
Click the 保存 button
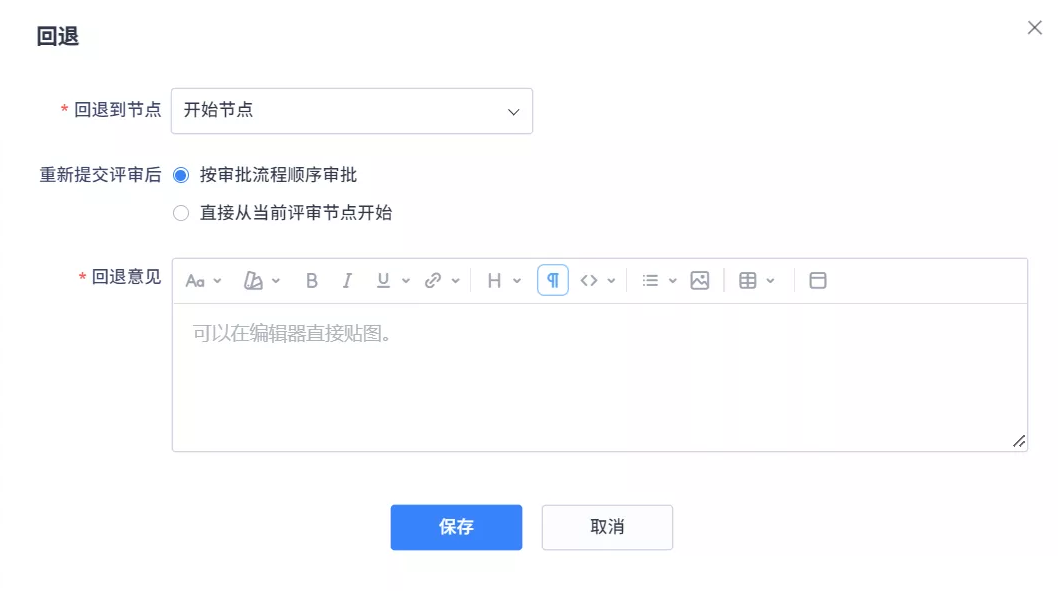point(456,527)
